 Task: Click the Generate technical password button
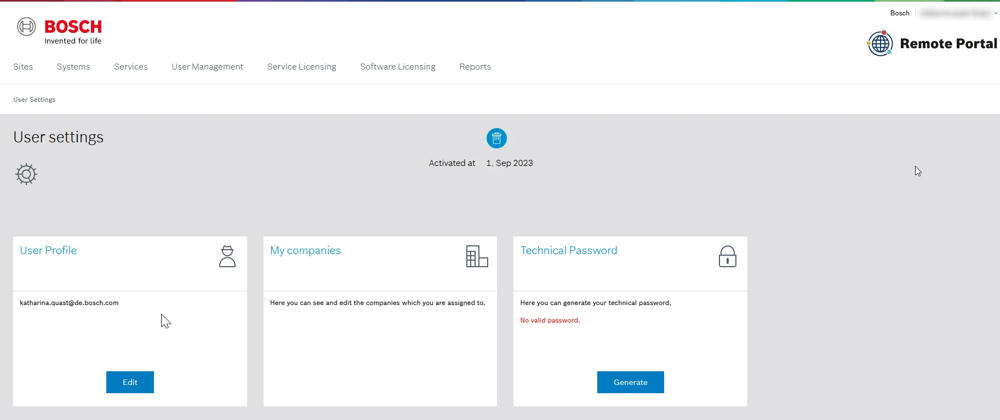click(x=631, y=382)
